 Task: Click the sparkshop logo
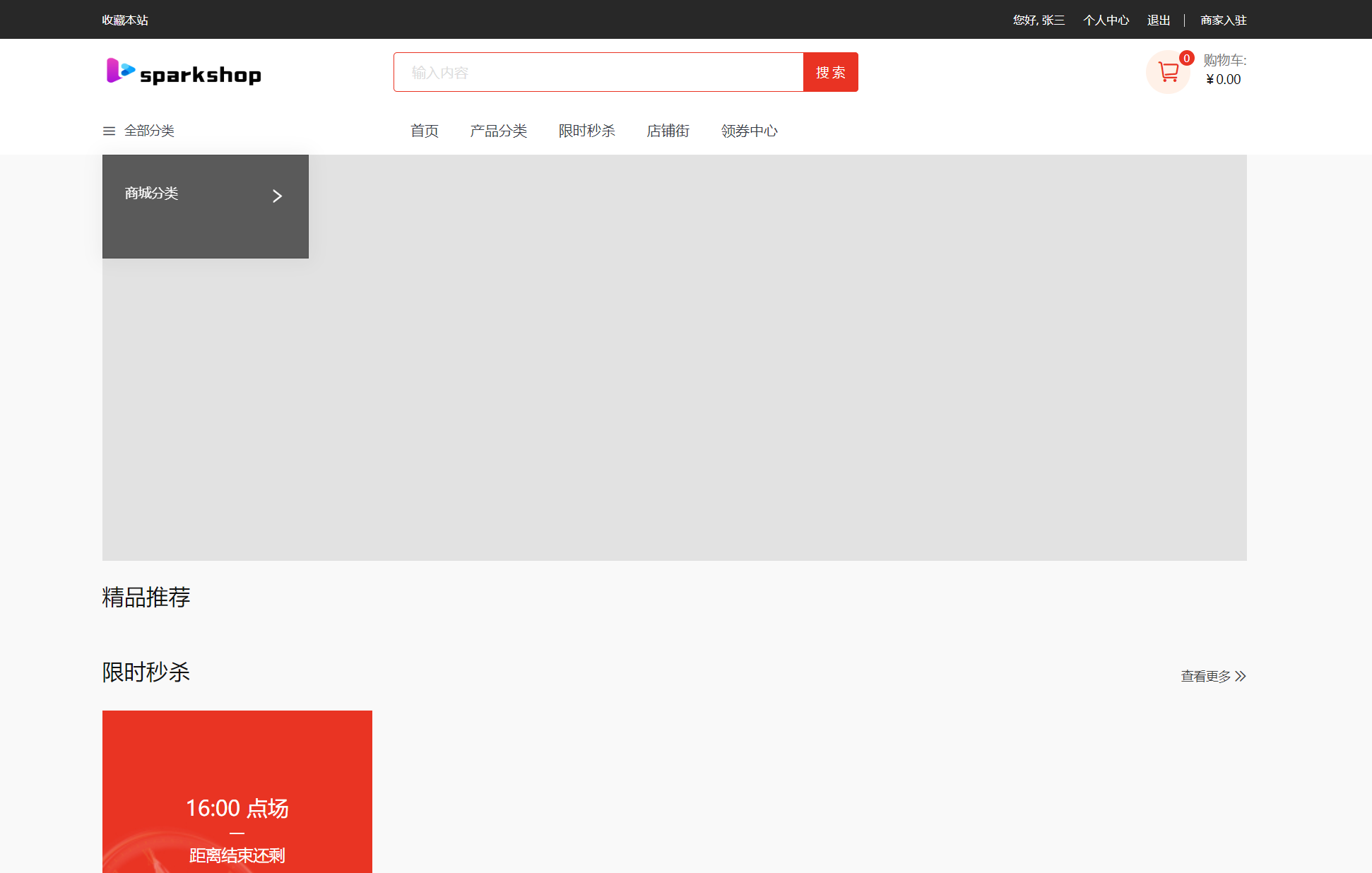coord(184,72)
